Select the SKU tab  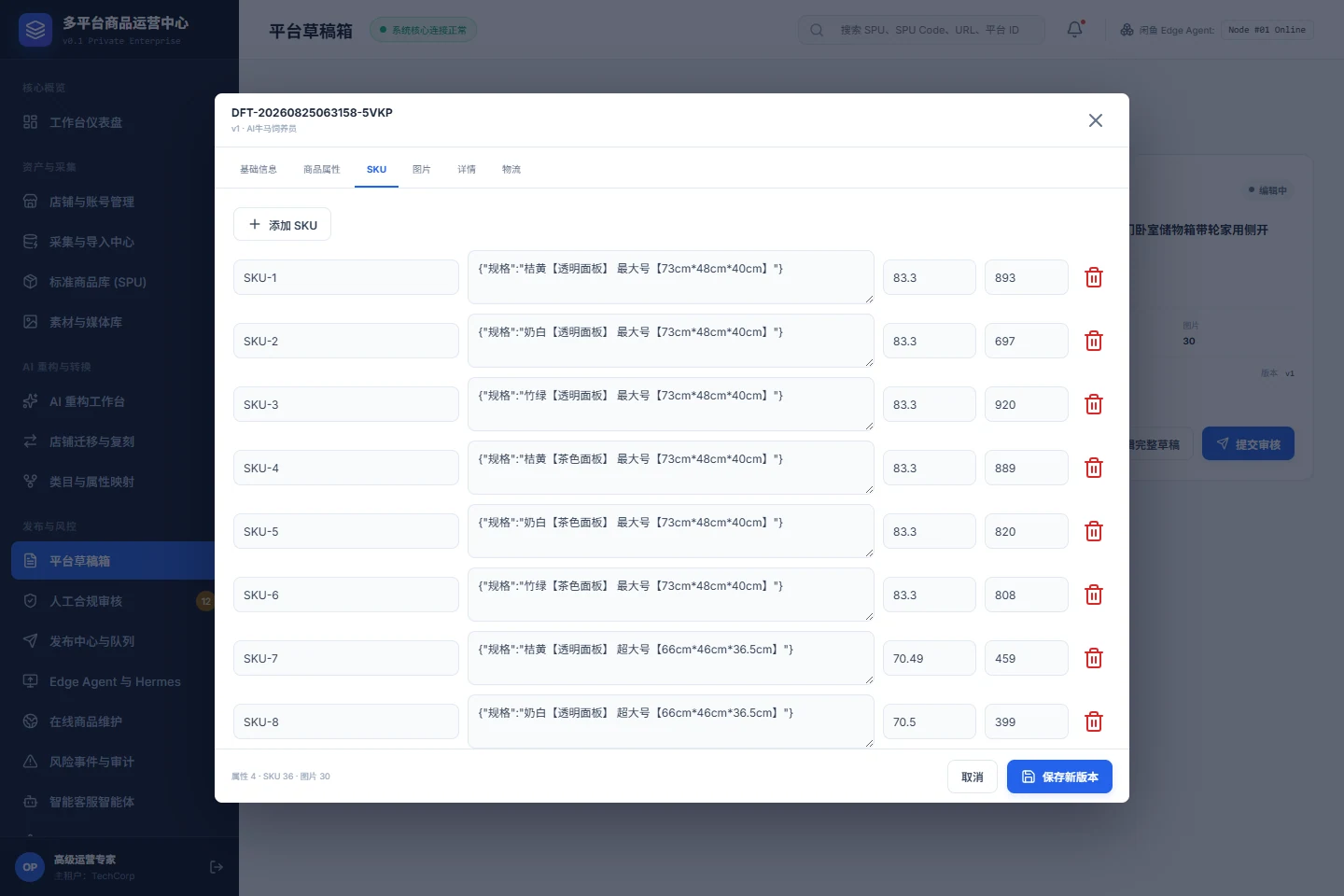376,169
